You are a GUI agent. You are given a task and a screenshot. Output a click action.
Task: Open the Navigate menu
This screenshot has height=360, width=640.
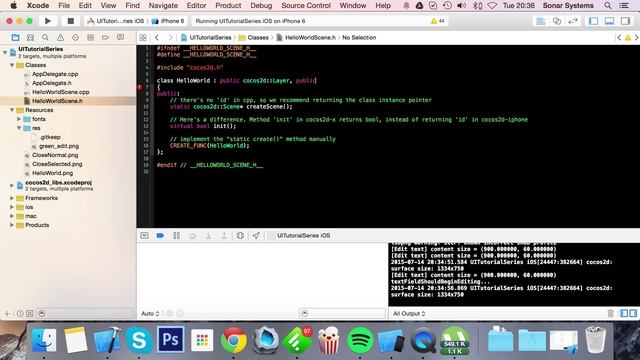163,6
